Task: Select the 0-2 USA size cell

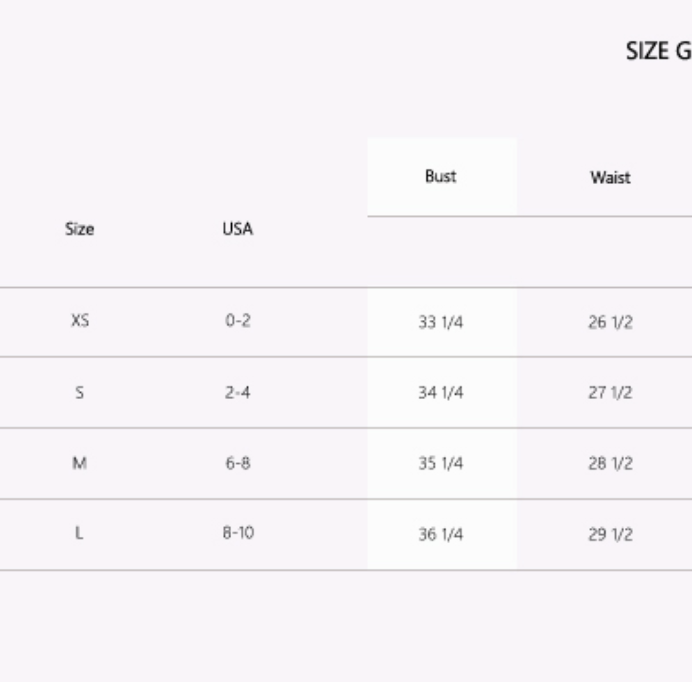Action: coord(238,320)
